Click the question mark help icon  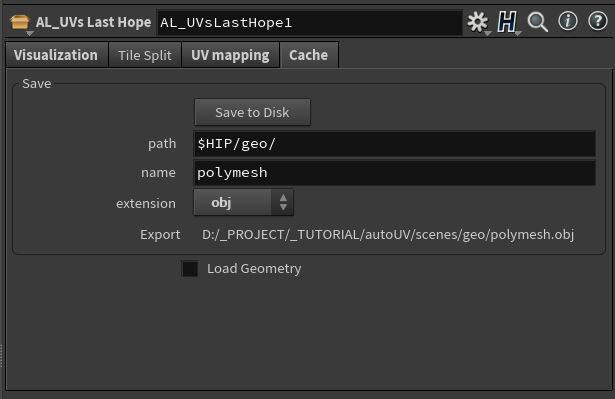click(x=598, y=21)
